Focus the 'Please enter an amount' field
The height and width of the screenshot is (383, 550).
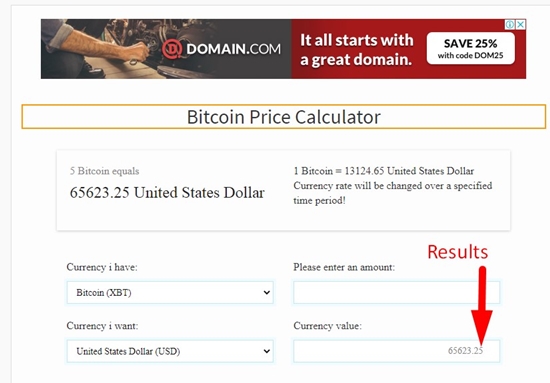(396, 293)
